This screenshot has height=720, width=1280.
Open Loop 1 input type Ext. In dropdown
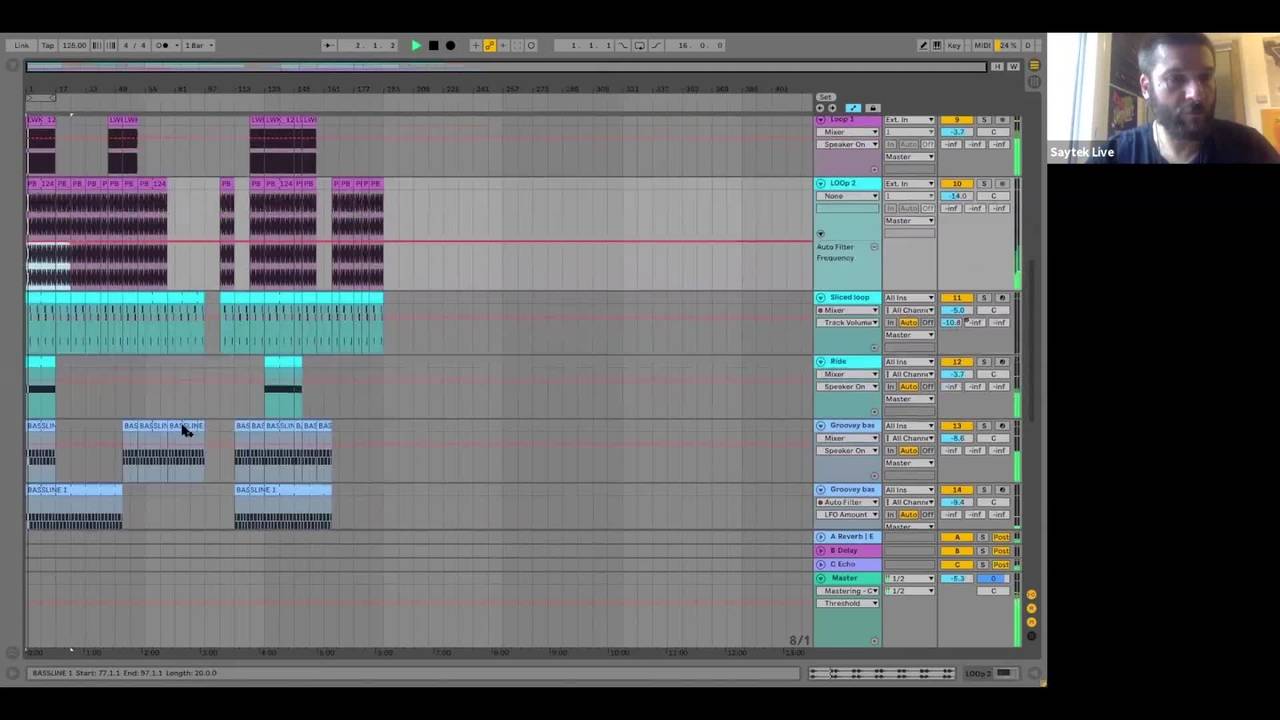(x=909, y=120)
